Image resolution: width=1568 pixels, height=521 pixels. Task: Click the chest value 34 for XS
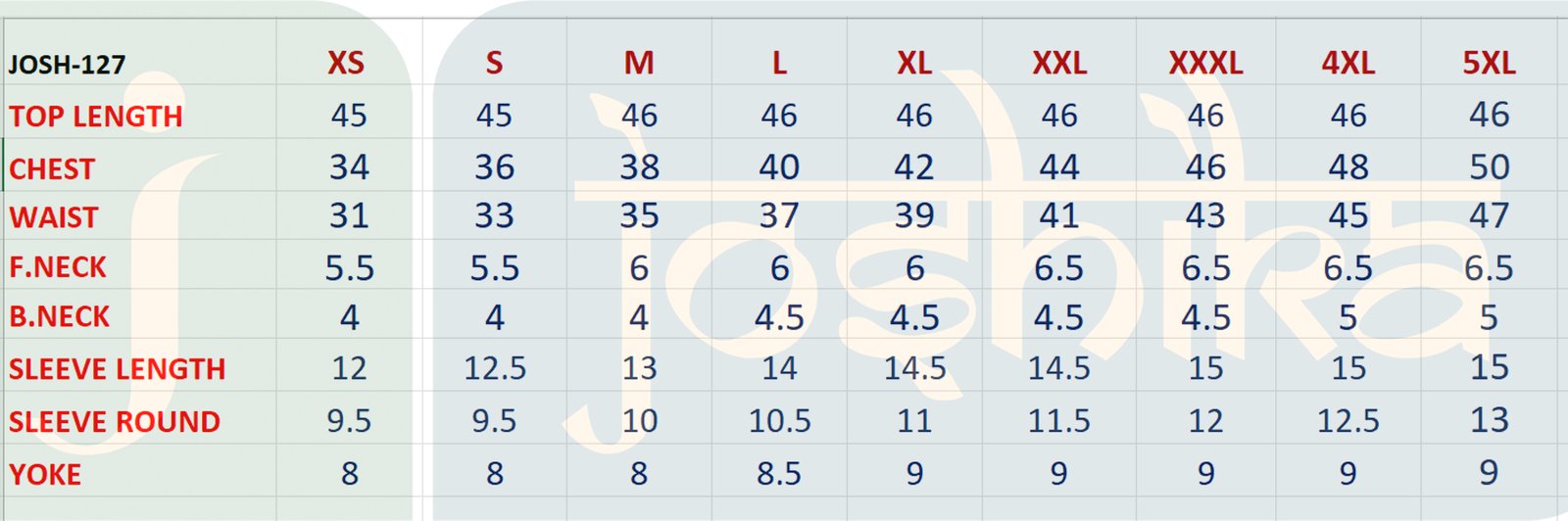tap(349, 167)
